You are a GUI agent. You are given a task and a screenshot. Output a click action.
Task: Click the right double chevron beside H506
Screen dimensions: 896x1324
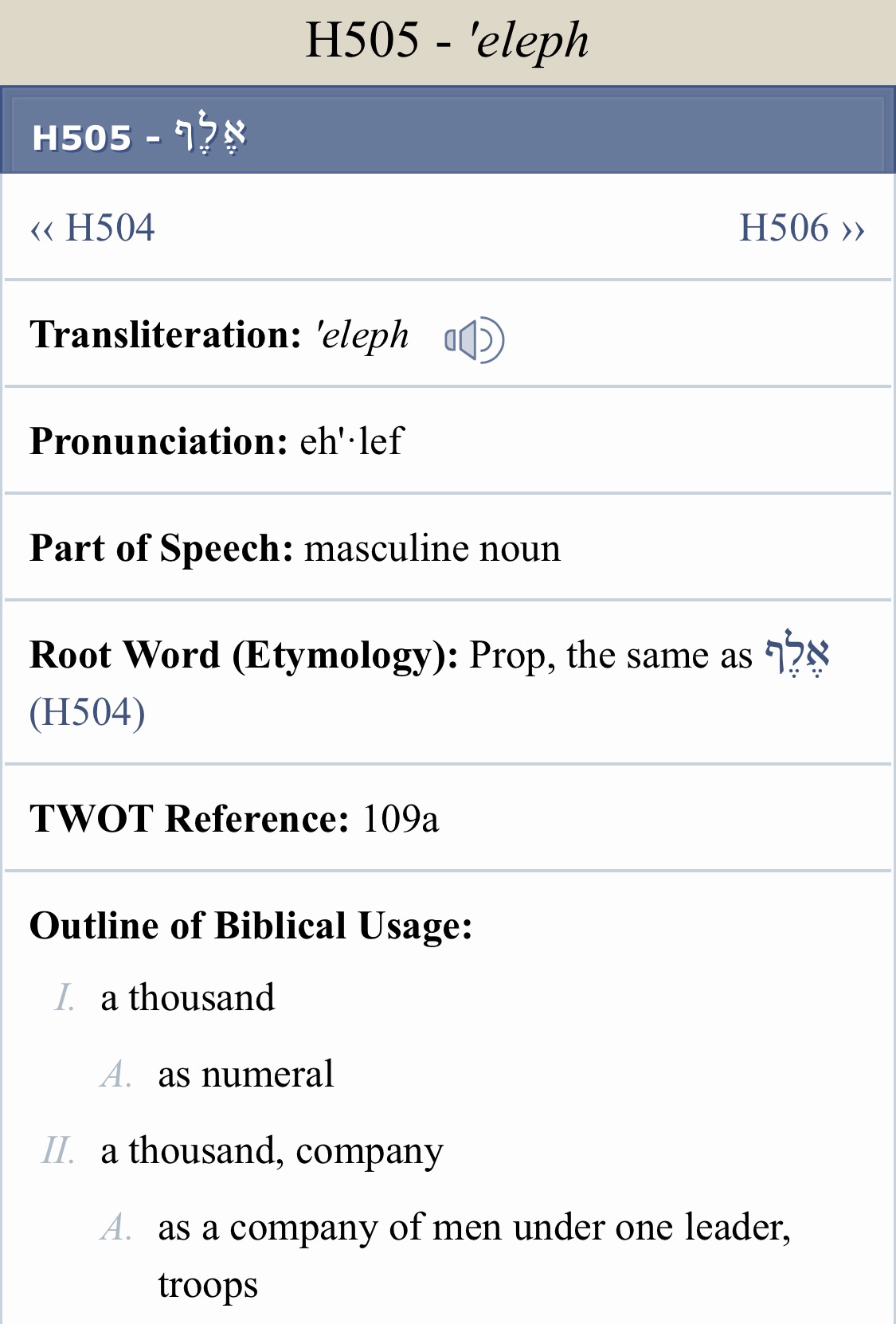[853, 230]
